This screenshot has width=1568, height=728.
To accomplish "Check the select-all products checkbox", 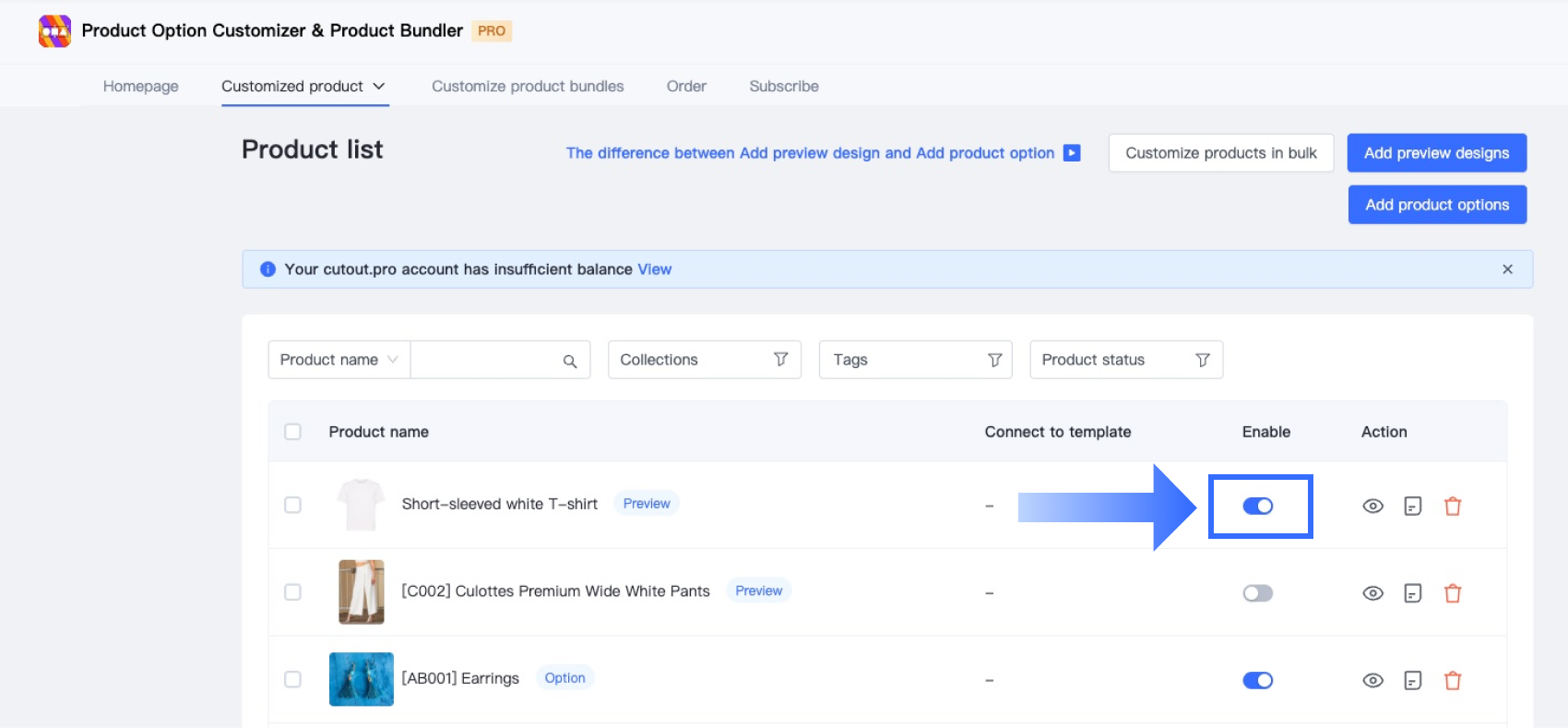I will [293, 432].
